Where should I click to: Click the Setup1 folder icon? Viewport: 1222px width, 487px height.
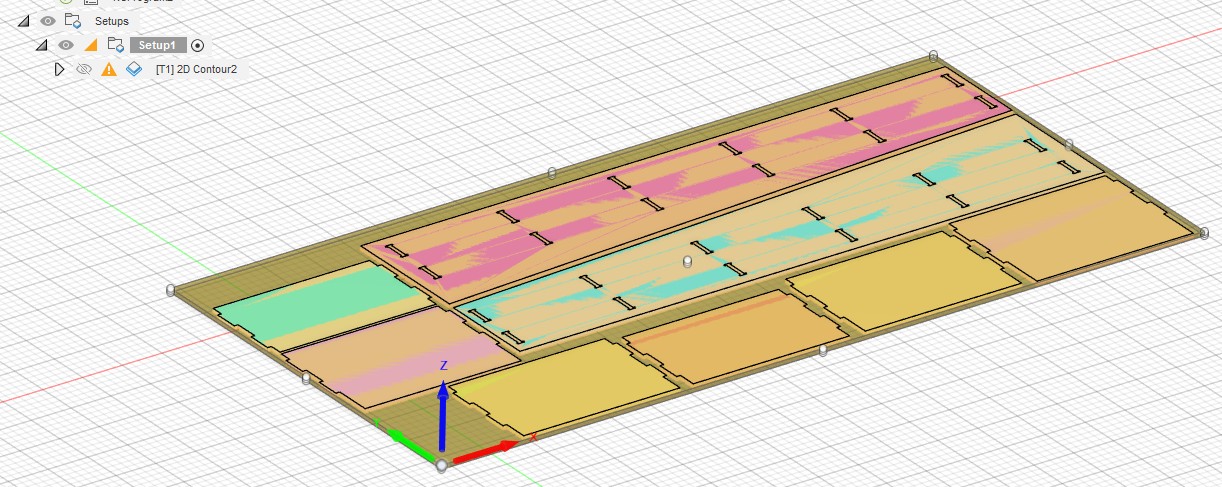click(x=115, y=45)
